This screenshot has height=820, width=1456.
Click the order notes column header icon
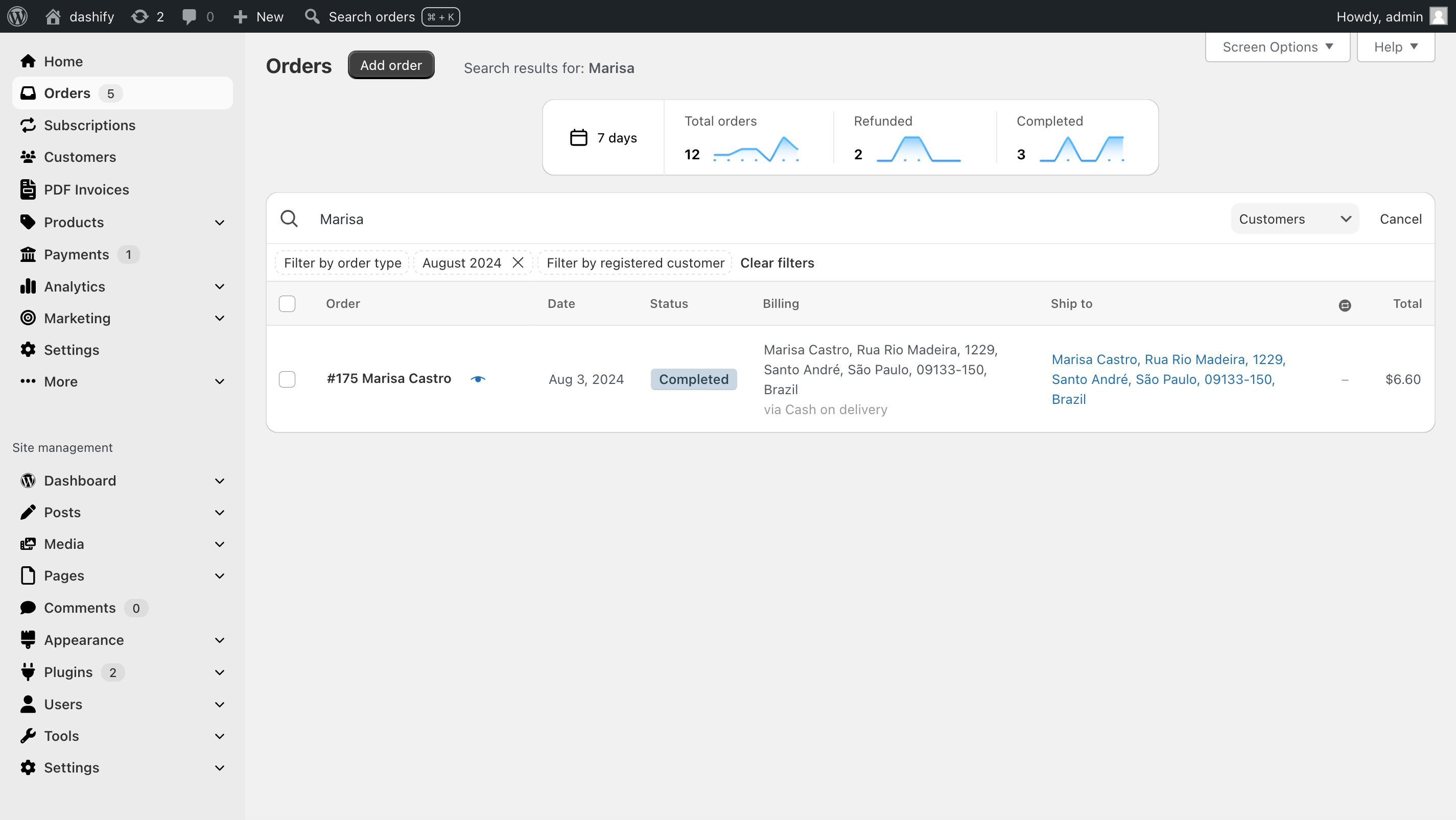click(x=1345, y=305)
